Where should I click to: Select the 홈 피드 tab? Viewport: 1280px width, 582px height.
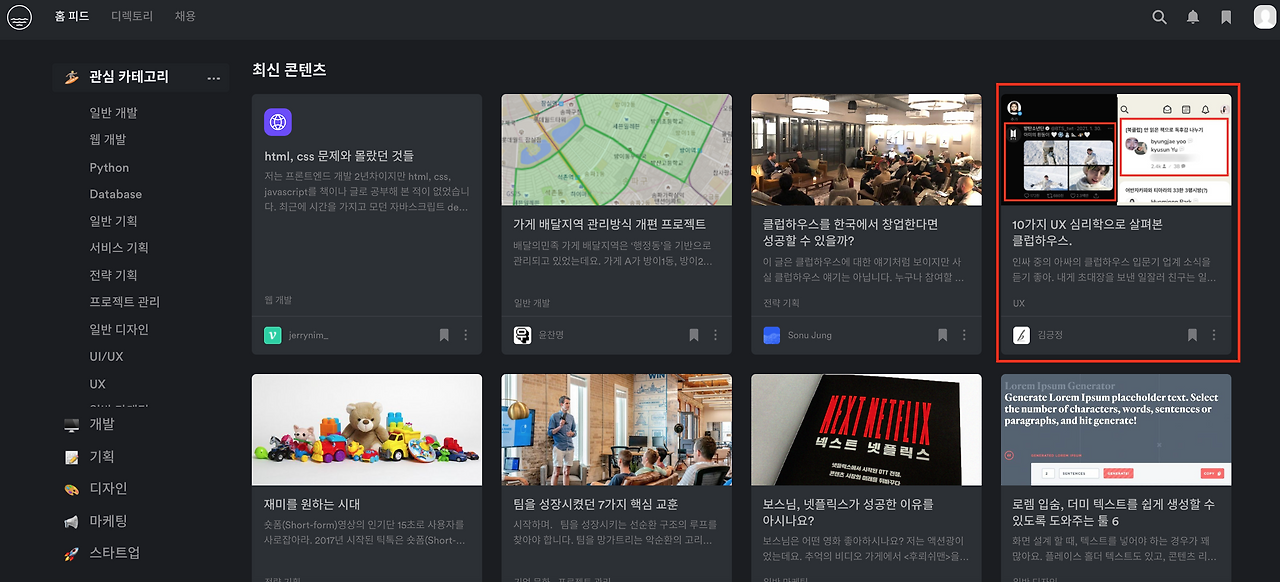[x=72, y=17]
